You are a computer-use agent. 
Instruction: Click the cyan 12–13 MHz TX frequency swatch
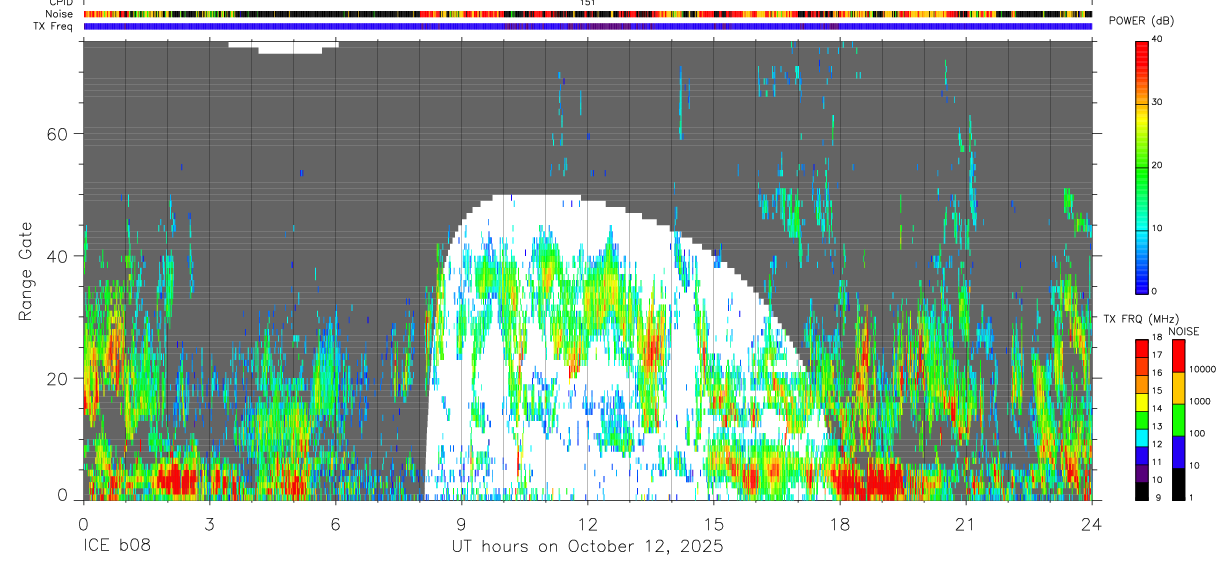click(x=1142, y=437)
